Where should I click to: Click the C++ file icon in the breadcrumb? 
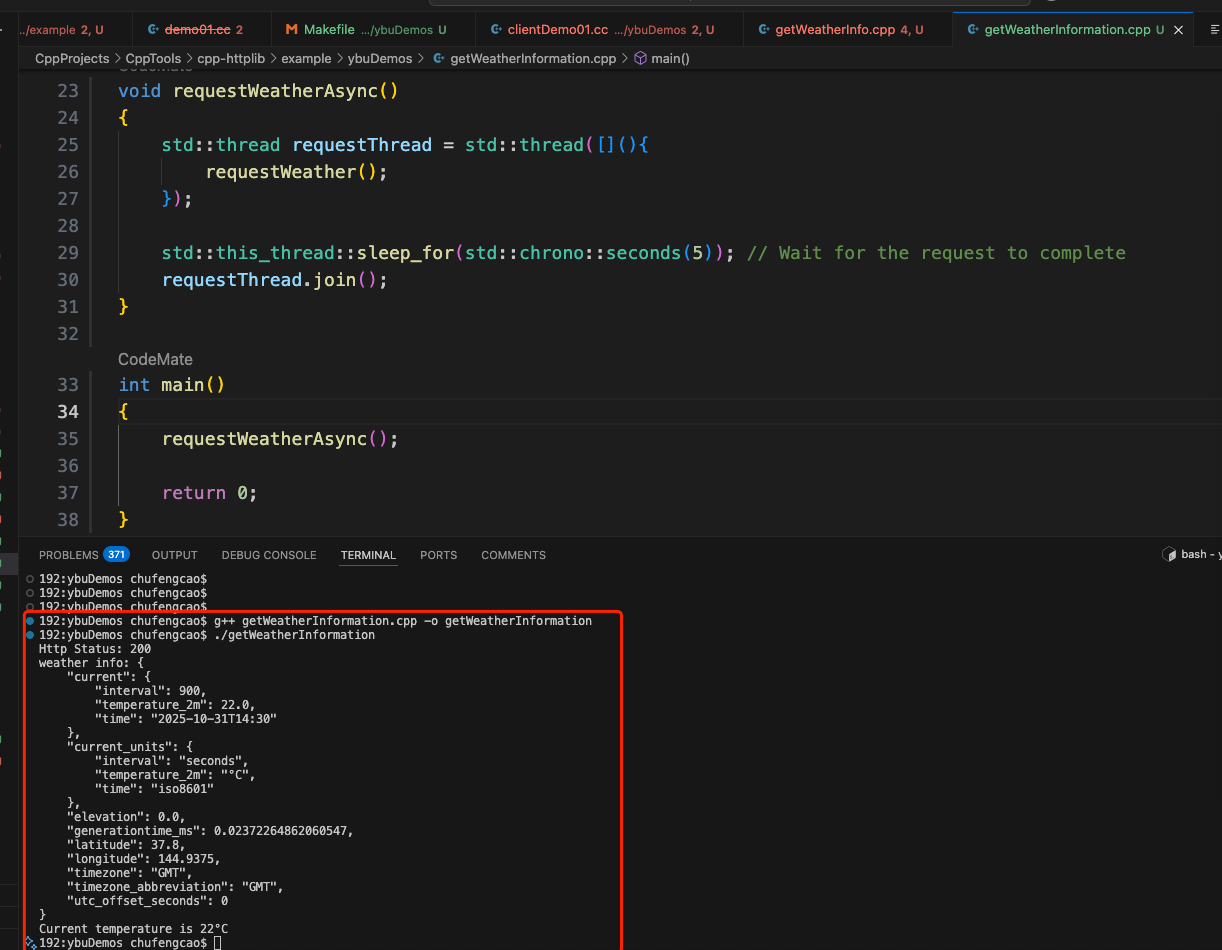439,59
